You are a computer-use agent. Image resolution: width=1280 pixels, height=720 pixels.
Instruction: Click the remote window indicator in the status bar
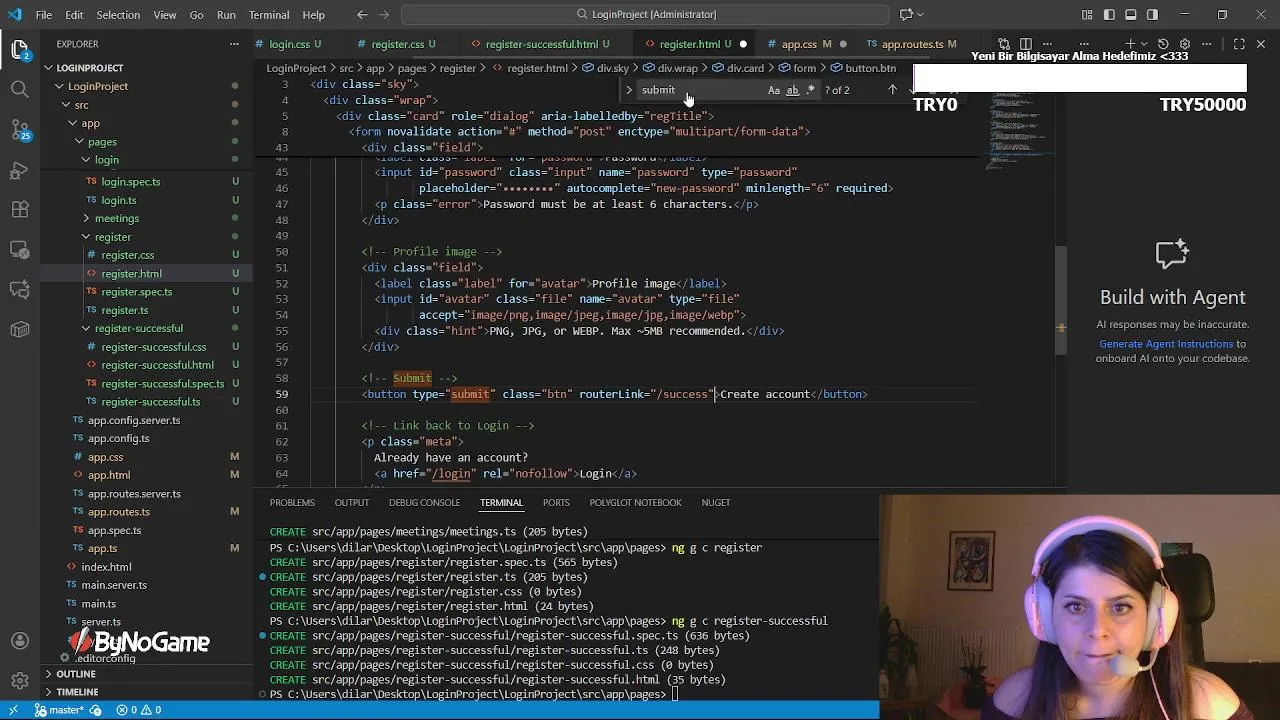(14, 710)
